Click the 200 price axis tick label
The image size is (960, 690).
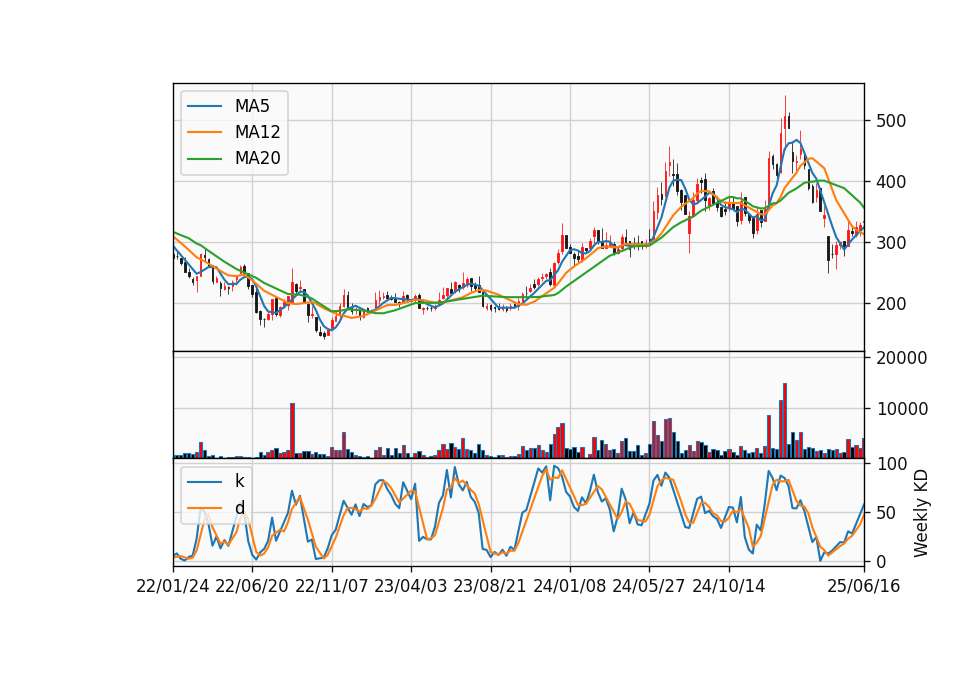pyautogui.click(x=891, y=304)
